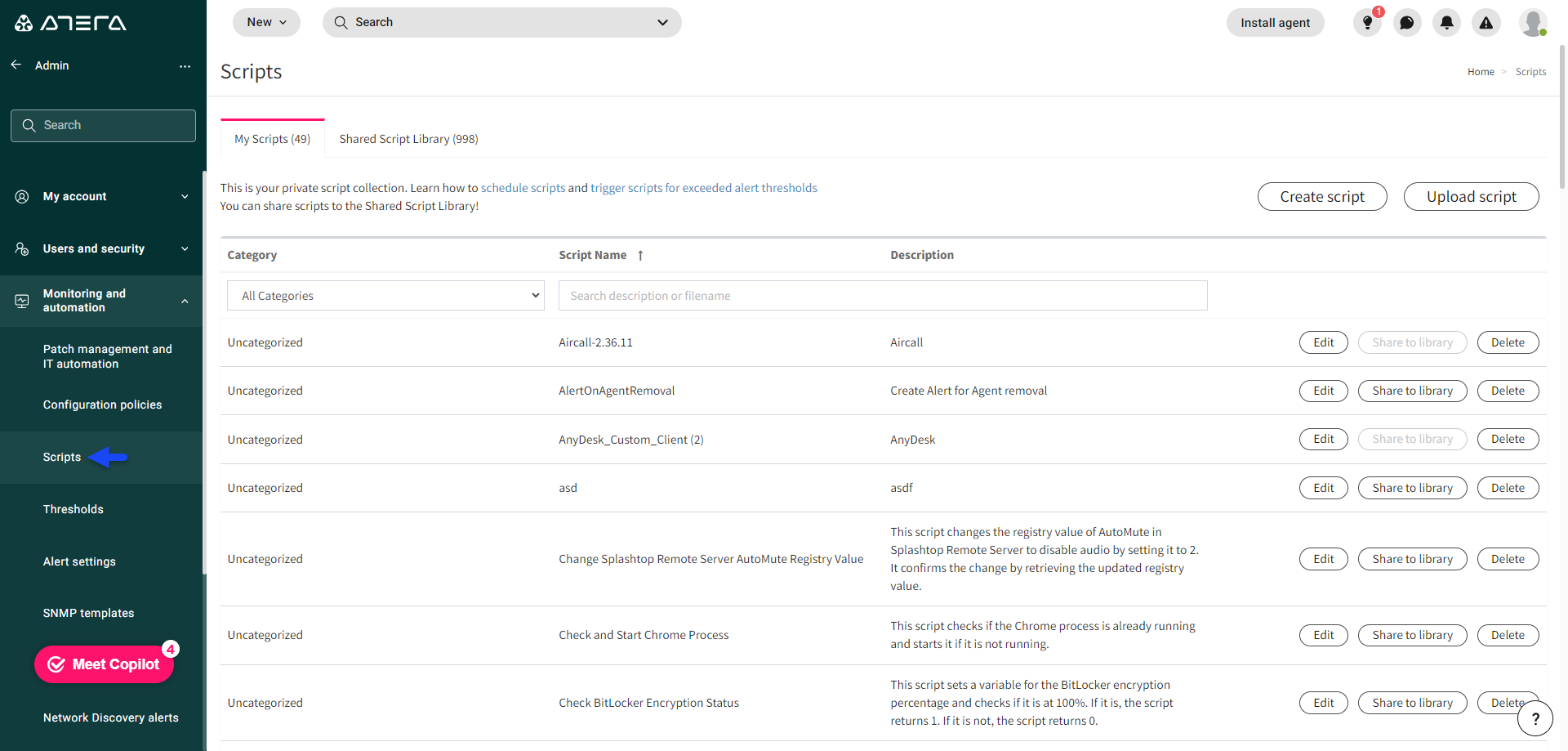Select the Users and security sidebar icon
Viewport: 1568px width, 751px height.
click(21, 248)
